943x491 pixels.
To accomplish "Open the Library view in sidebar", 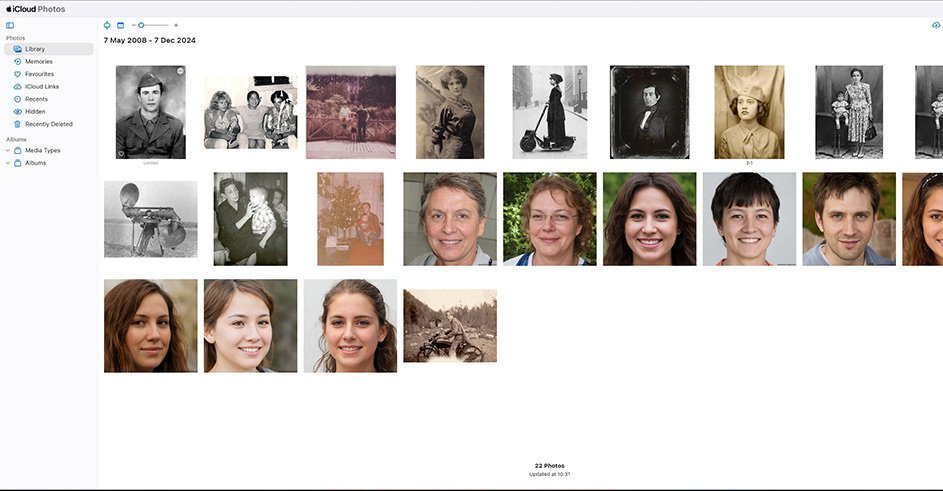I will pos(34,49).
